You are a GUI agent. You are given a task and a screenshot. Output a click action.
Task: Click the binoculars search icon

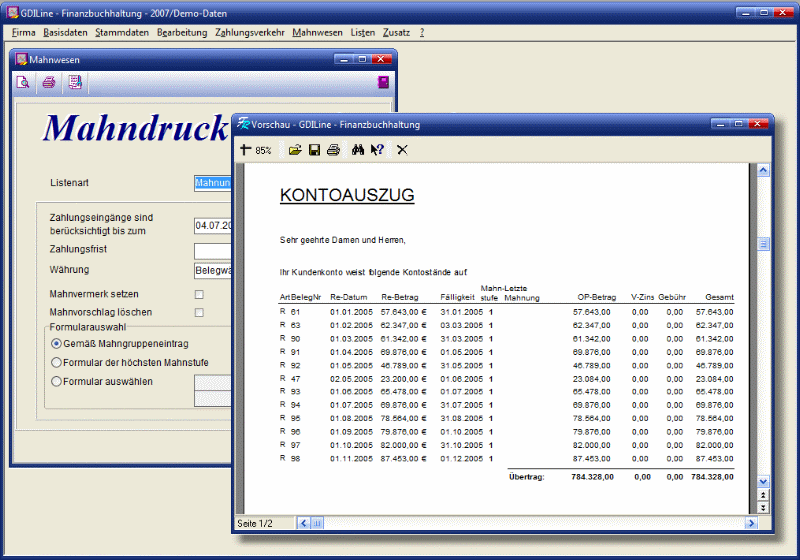tap(357, 150)
